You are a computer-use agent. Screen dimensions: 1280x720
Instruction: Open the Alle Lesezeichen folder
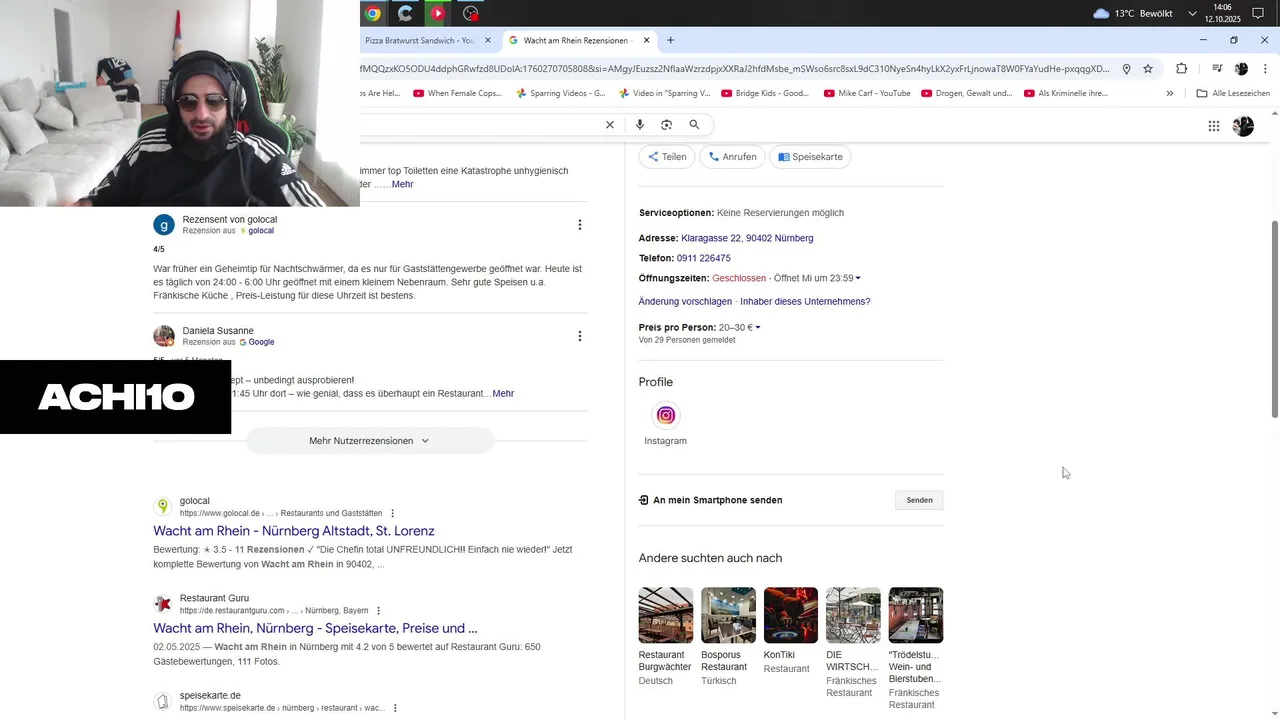pyautogui.click(x=1233, y=93)
